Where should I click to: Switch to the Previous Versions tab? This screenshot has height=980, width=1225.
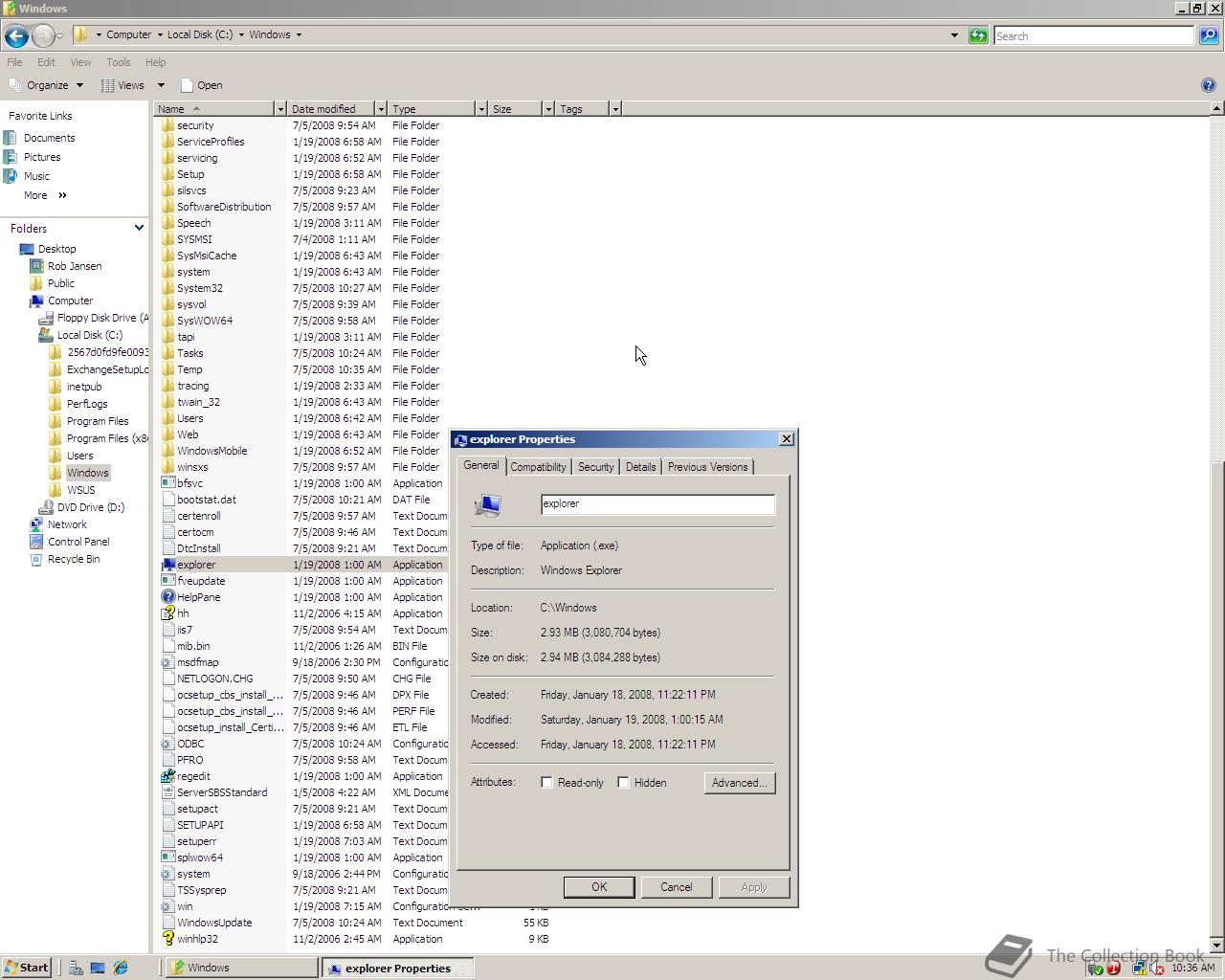707,467
